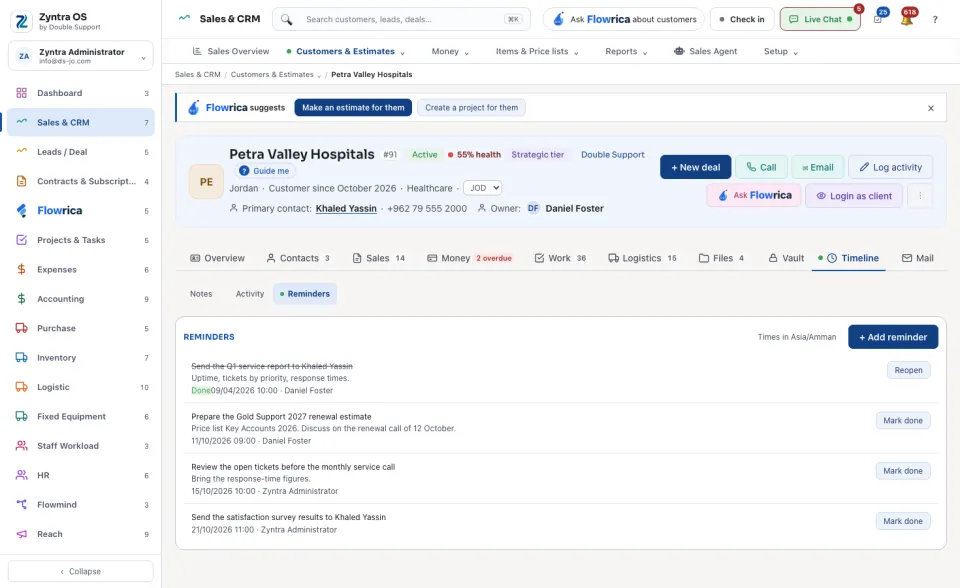Toggle Live Chat availability
This screenshot has width=960, height=588.
coord(820,20)
